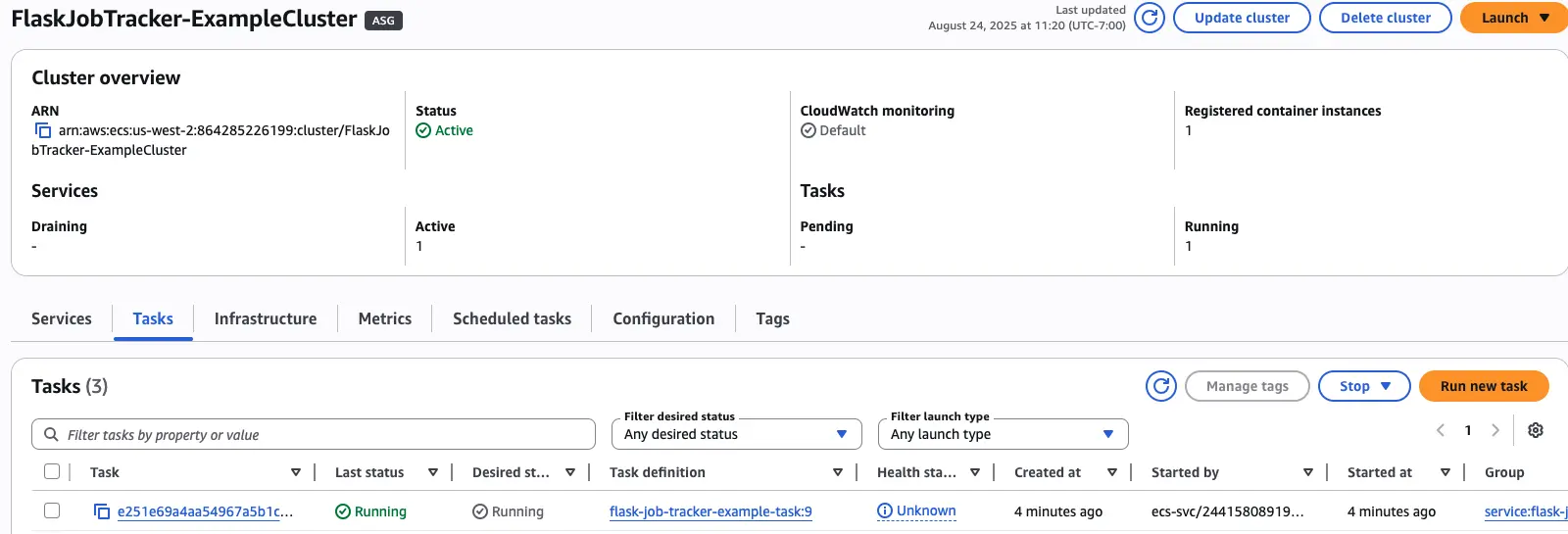Open table preferences gear icon
Image resolution: width=1568 pixels, height=534 pixels.
coord(1536,430)
